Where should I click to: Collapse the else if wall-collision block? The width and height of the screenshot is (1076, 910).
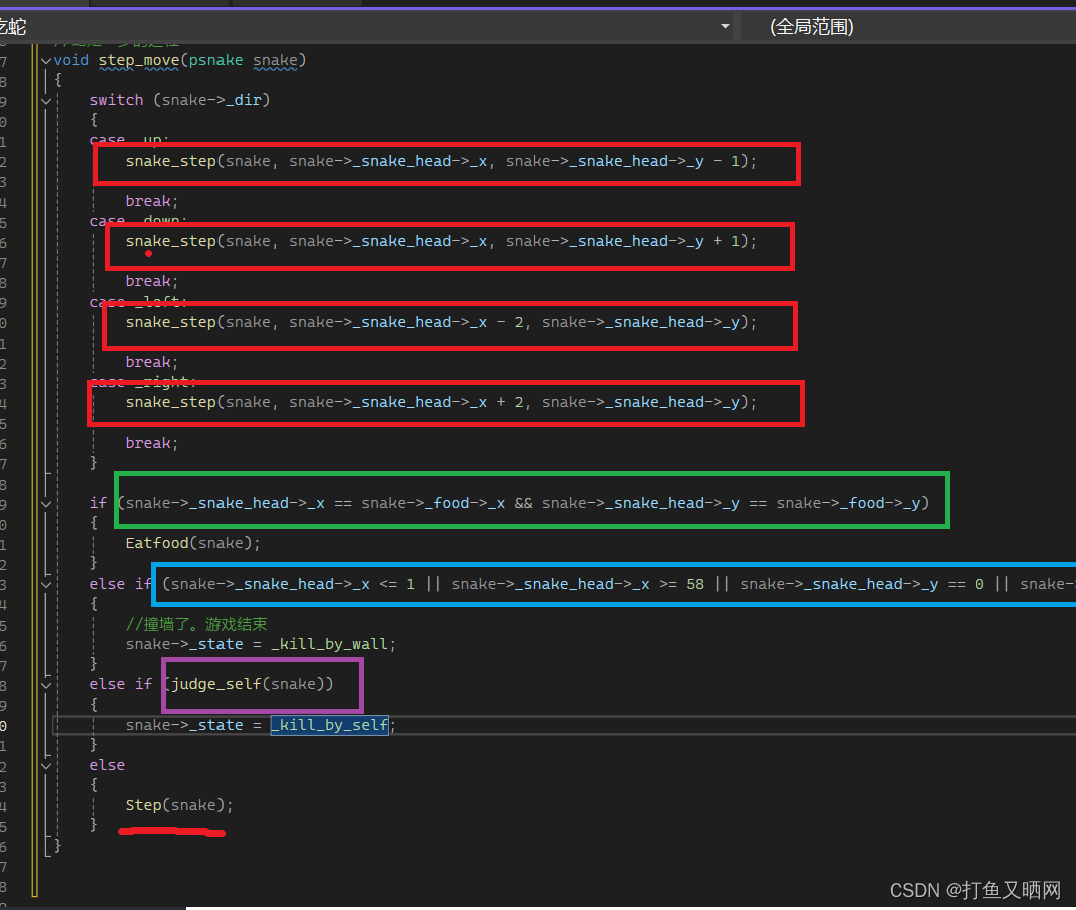click(x=46, y=585)
